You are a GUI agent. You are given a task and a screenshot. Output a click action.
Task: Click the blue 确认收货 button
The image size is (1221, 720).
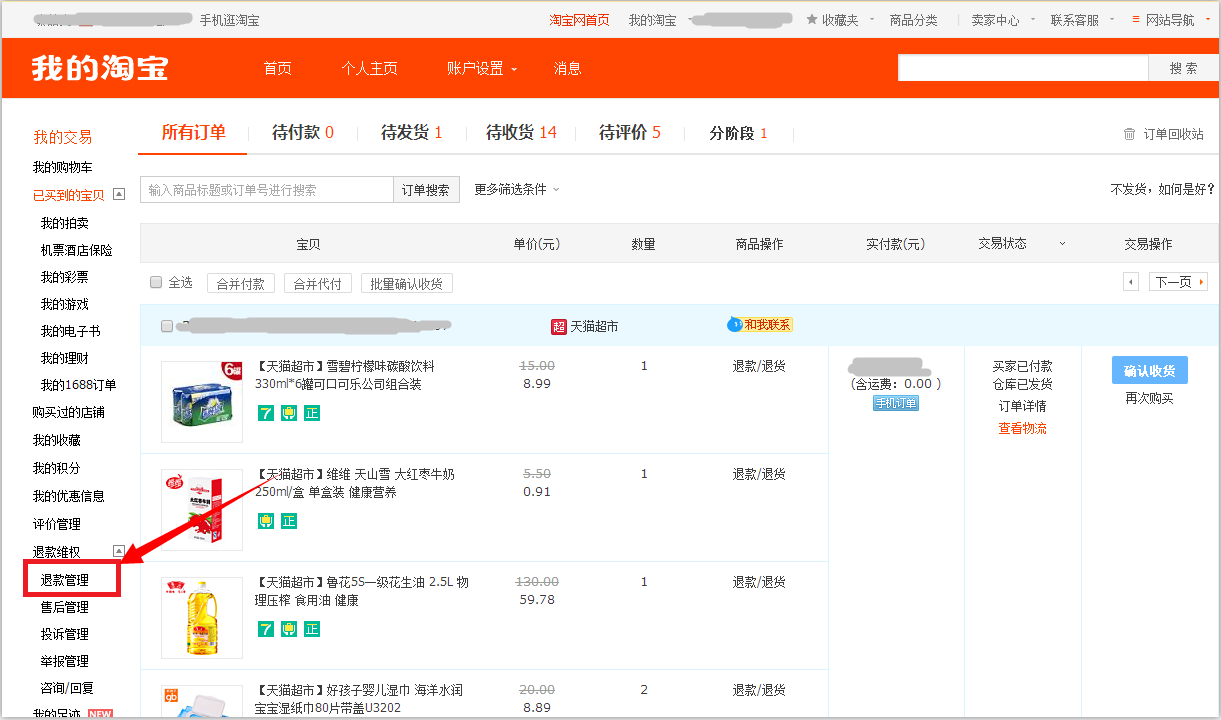point(1149,370)
